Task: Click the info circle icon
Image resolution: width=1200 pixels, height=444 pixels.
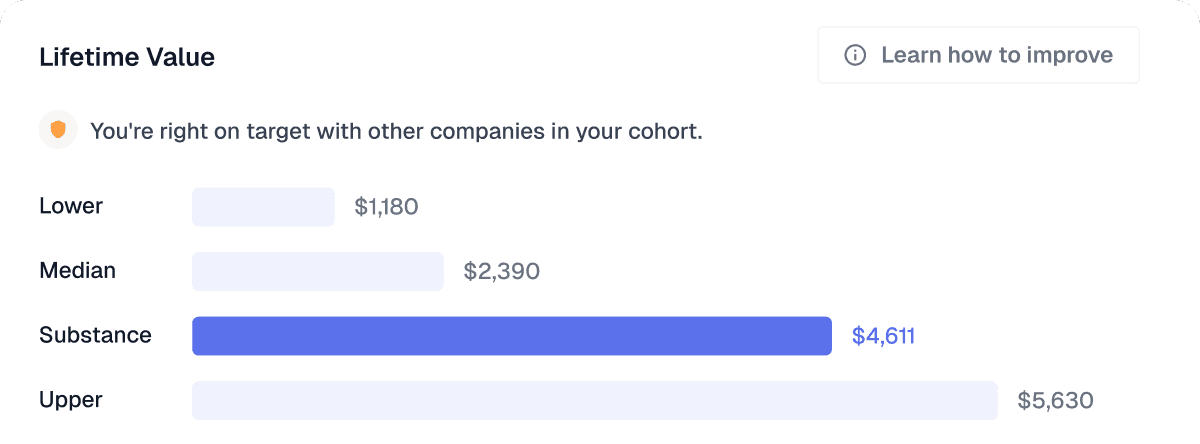Action: [855, 55]
